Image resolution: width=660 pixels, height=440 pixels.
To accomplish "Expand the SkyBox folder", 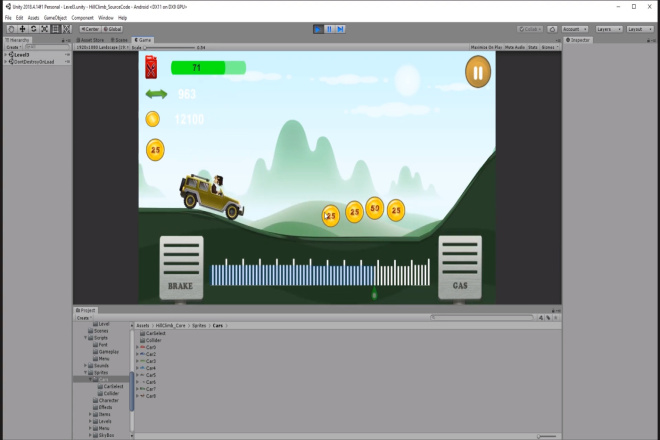I will click(90, 435).
